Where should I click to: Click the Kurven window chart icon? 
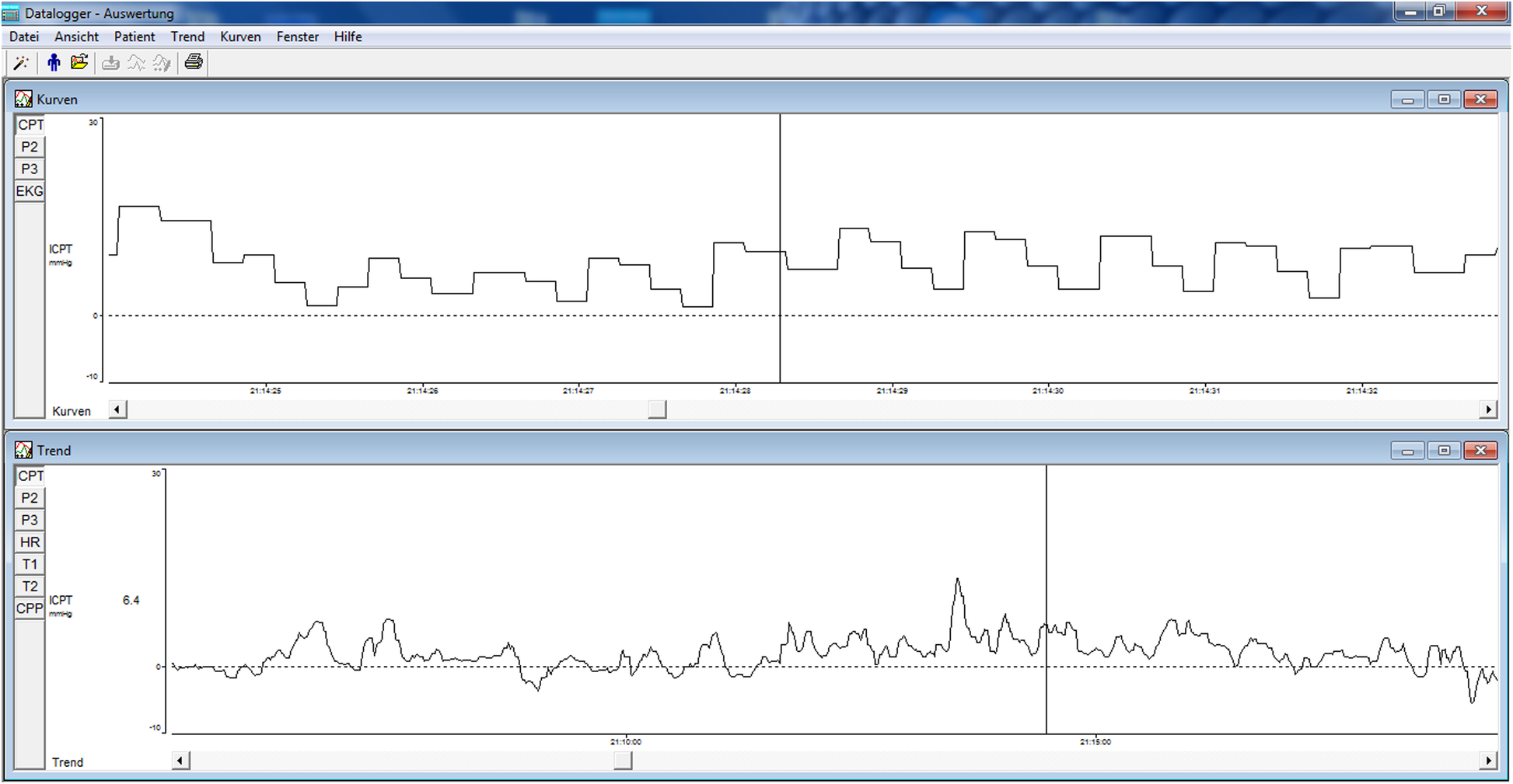[x=23, y=99]
